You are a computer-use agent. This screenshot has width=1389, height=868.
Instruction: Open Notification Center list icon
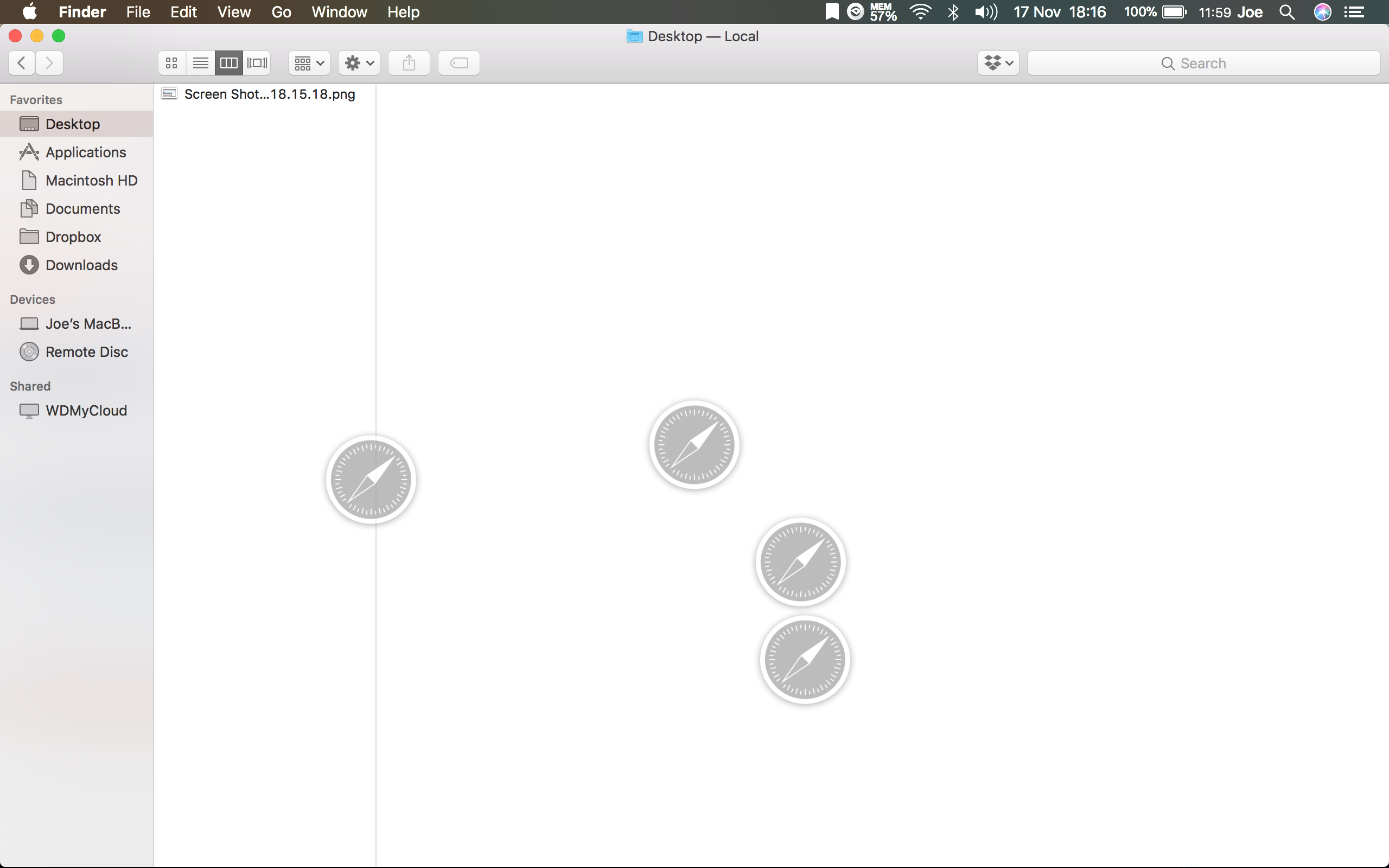point(1355,12)
